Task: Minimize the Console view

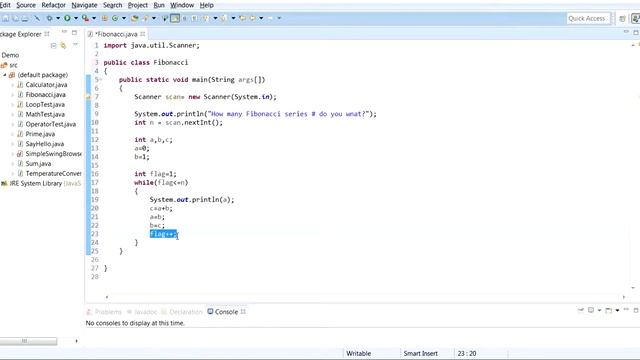Action: tap(626, 310)
